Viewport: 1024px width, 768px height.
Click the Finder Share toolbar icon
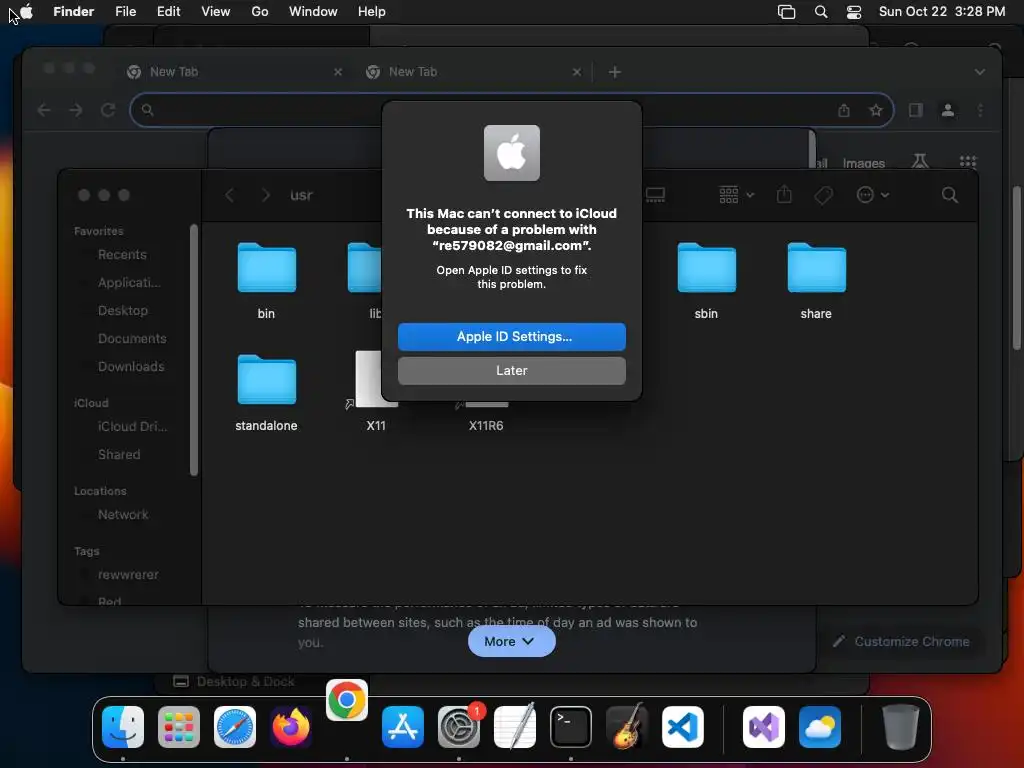[784, 195]
